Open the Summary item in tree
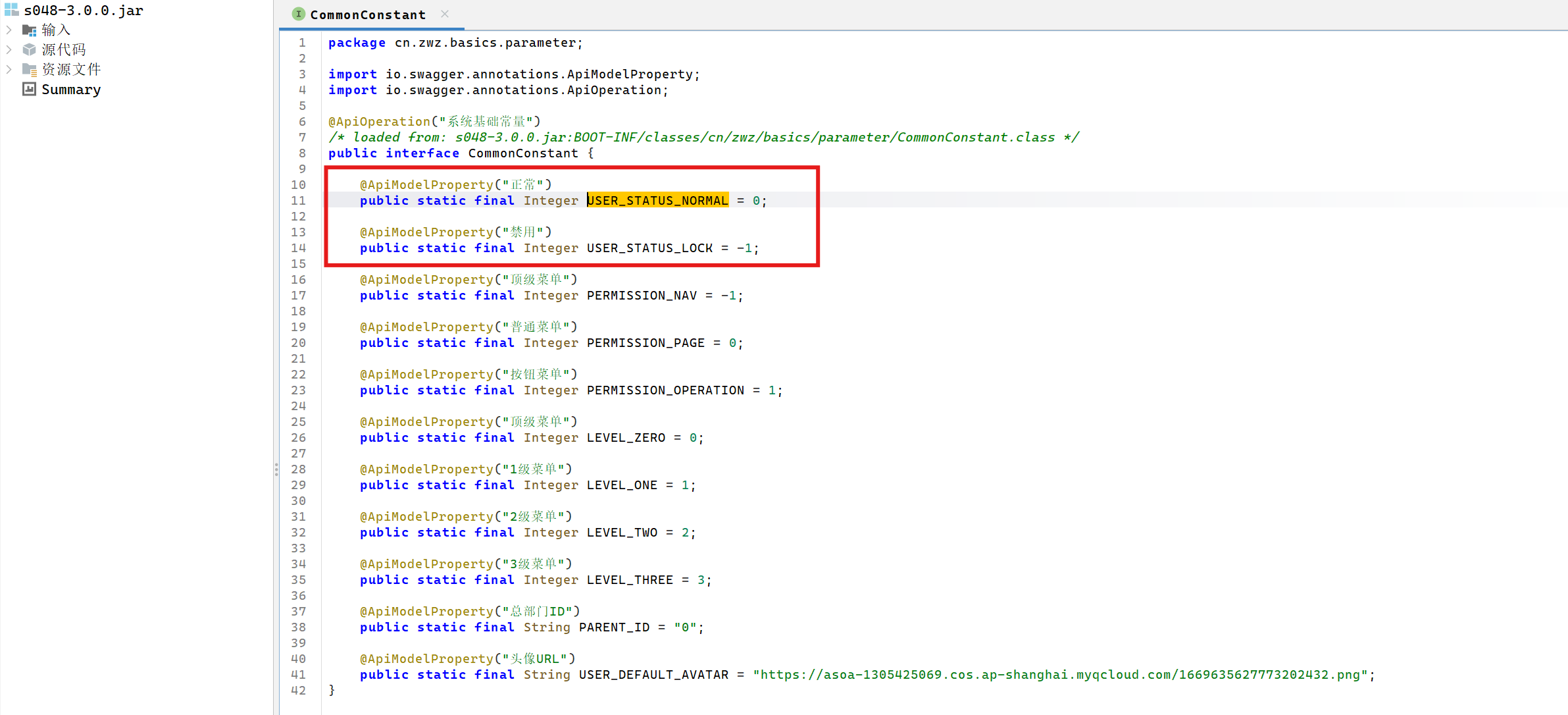 [71, 90]
